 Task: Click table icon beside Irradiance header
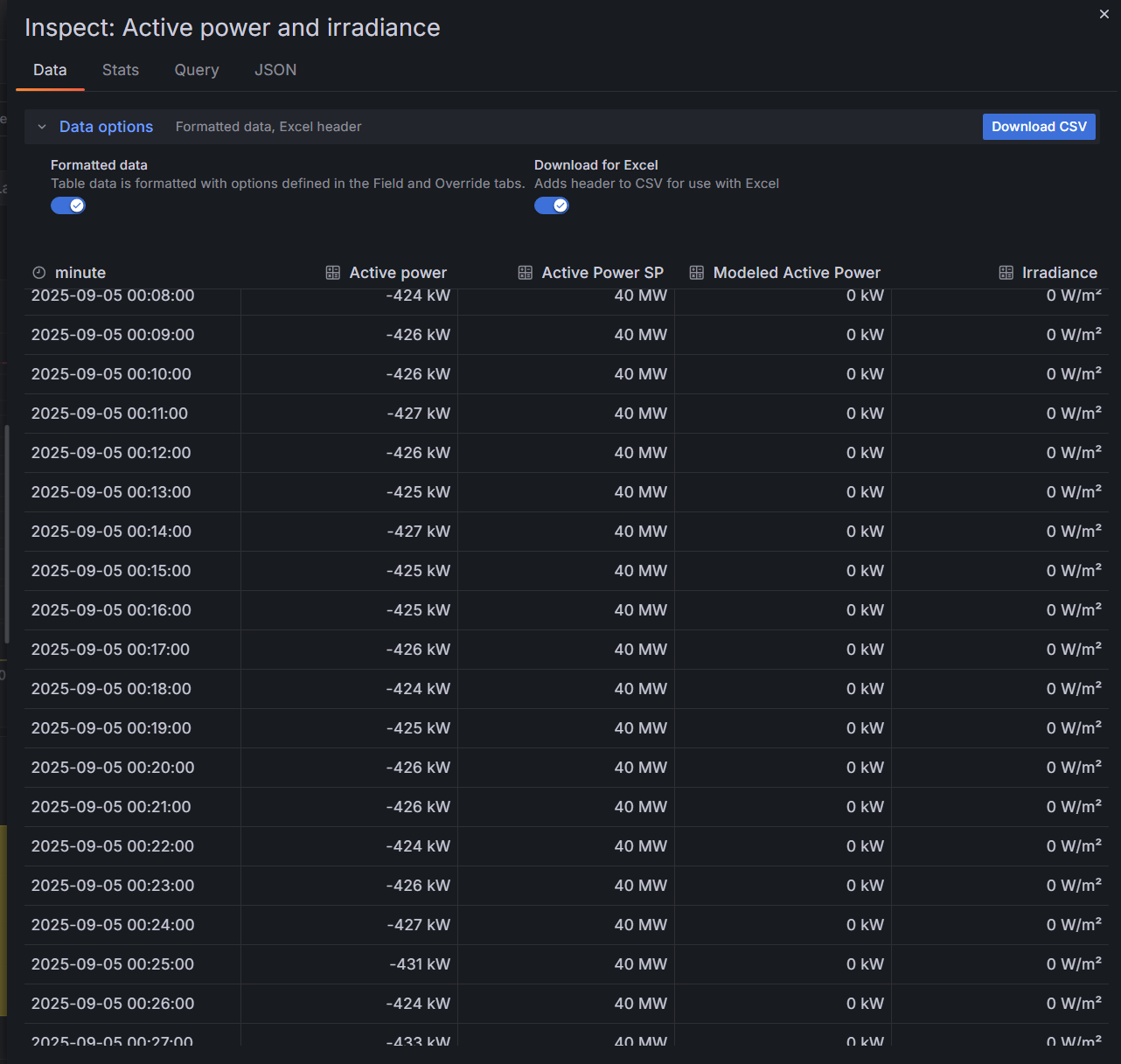[x=1006, y=273]
